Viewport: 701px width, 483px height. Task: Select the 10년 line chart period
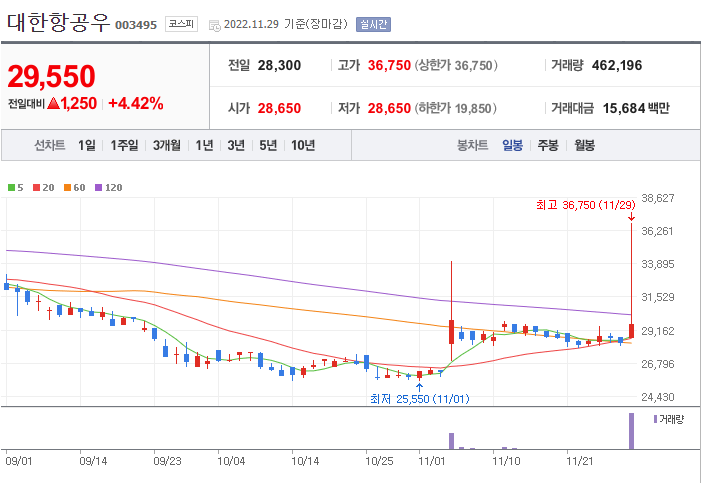[303, 145]
